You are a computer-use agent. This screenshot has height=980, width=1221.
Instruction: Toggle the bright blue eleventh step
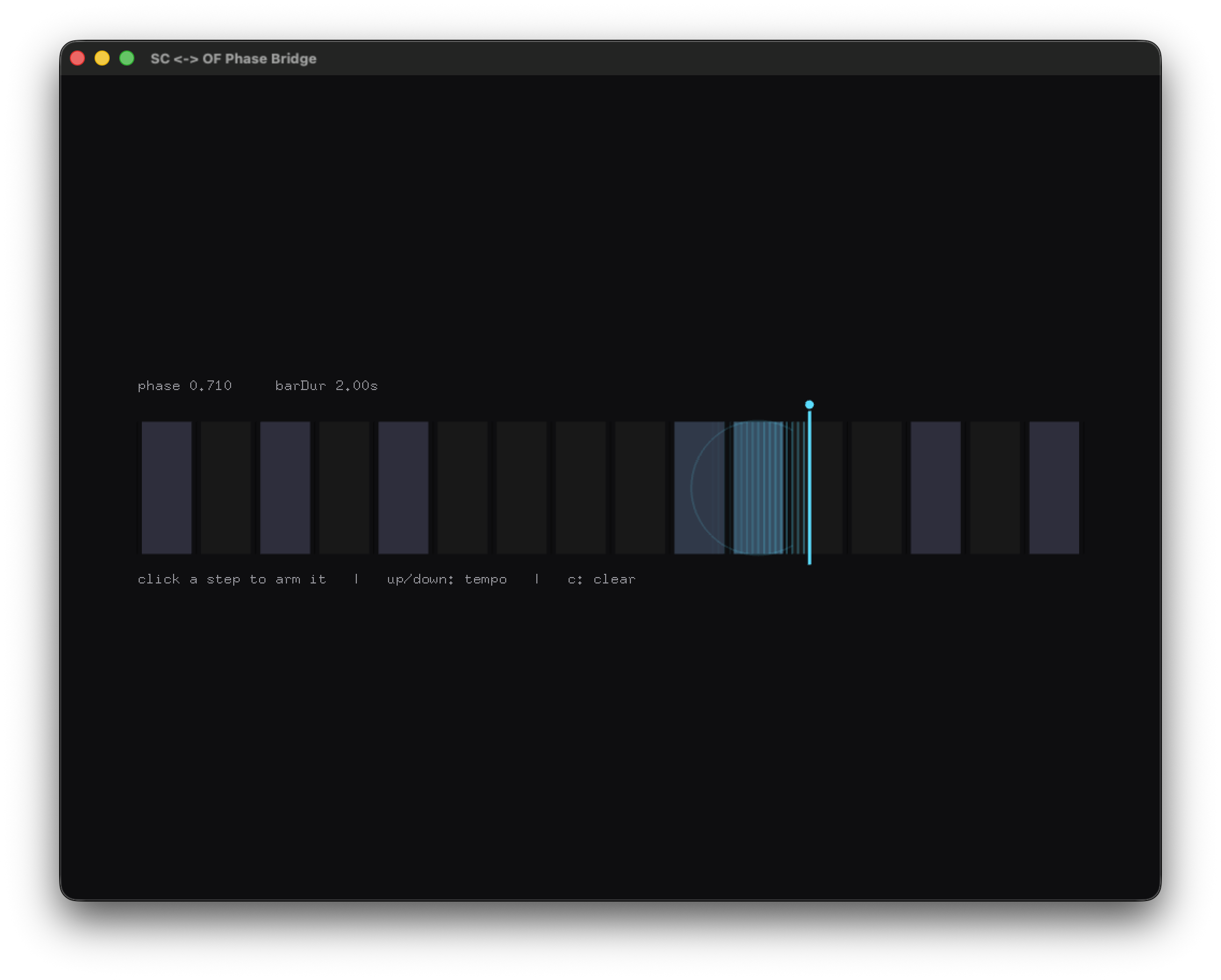click(x=758, y=487)
